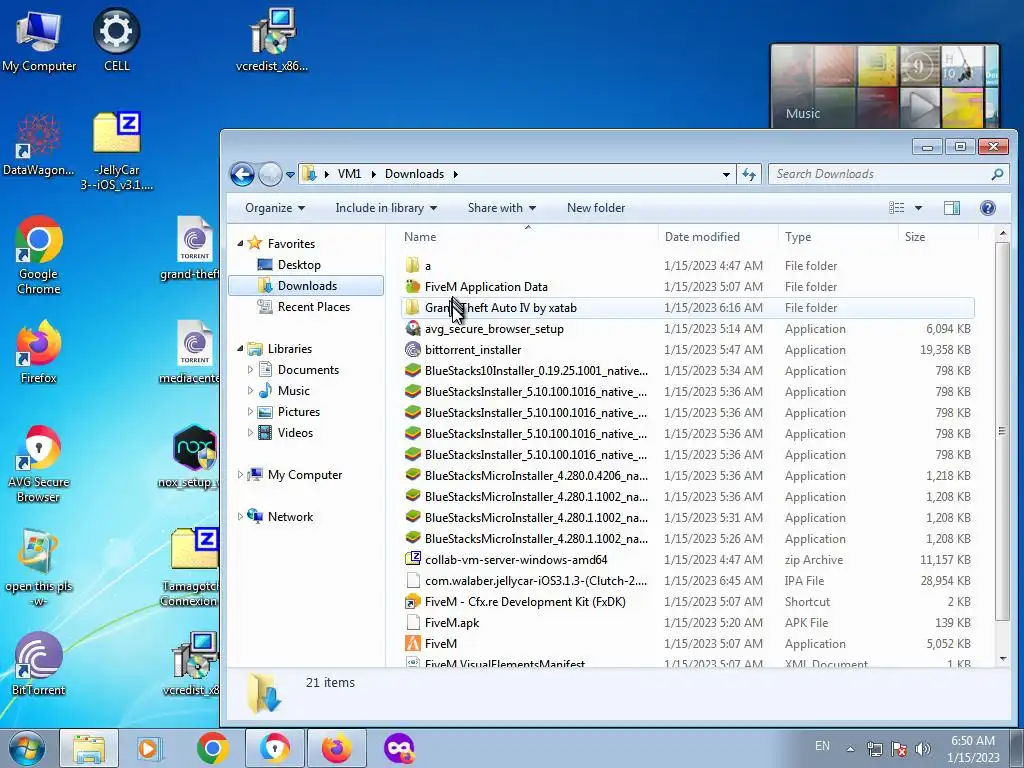Select the FiveM application with orange icon

pyautogui.click(x=441, y=643)
